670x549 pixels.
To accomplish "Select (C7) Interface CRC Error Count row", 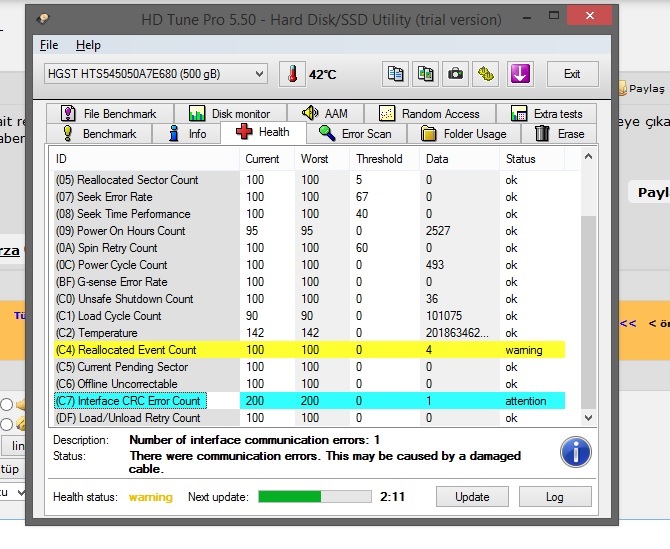I will pos(310,401).
